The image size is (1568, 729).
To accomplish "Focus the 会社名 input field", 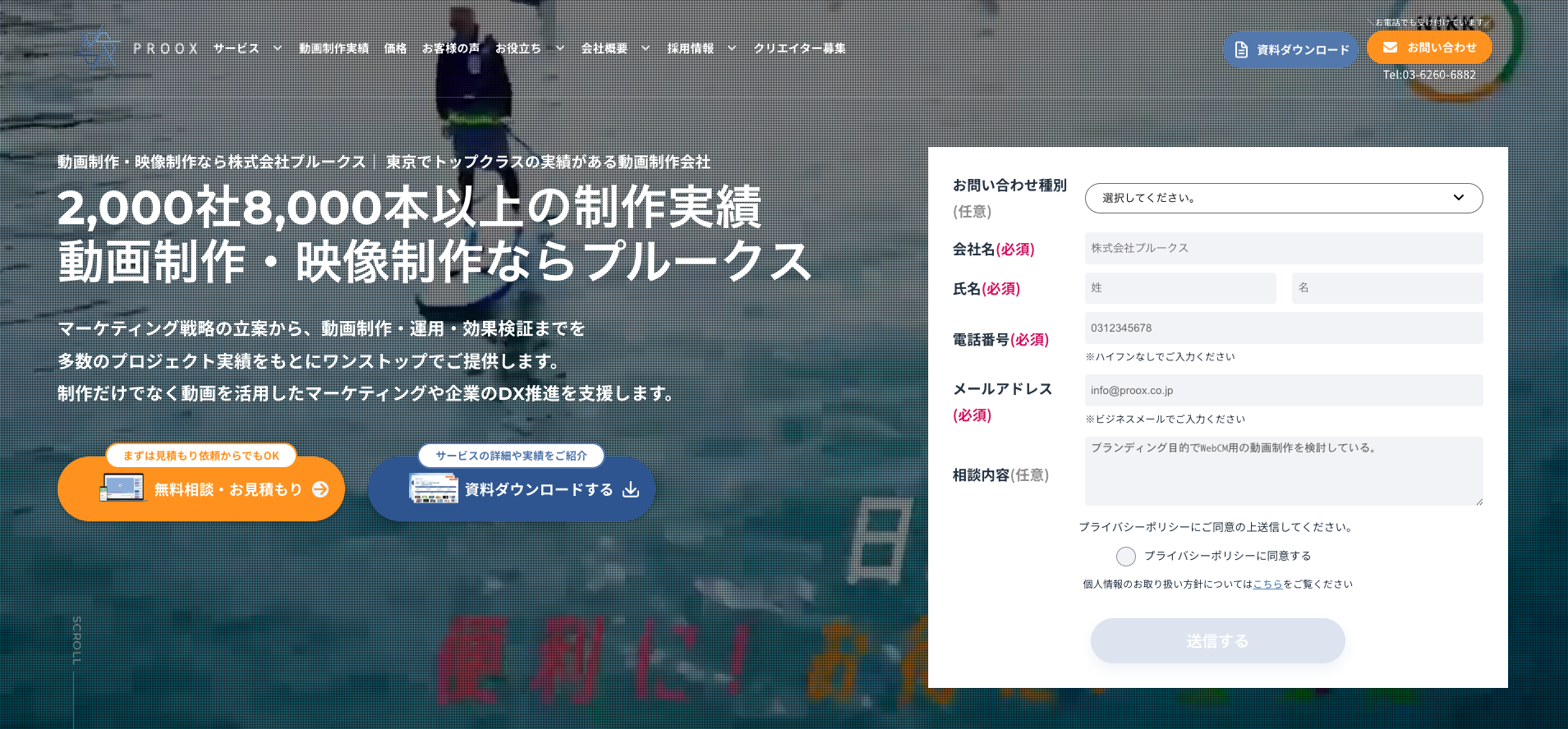I will 1284,248.
